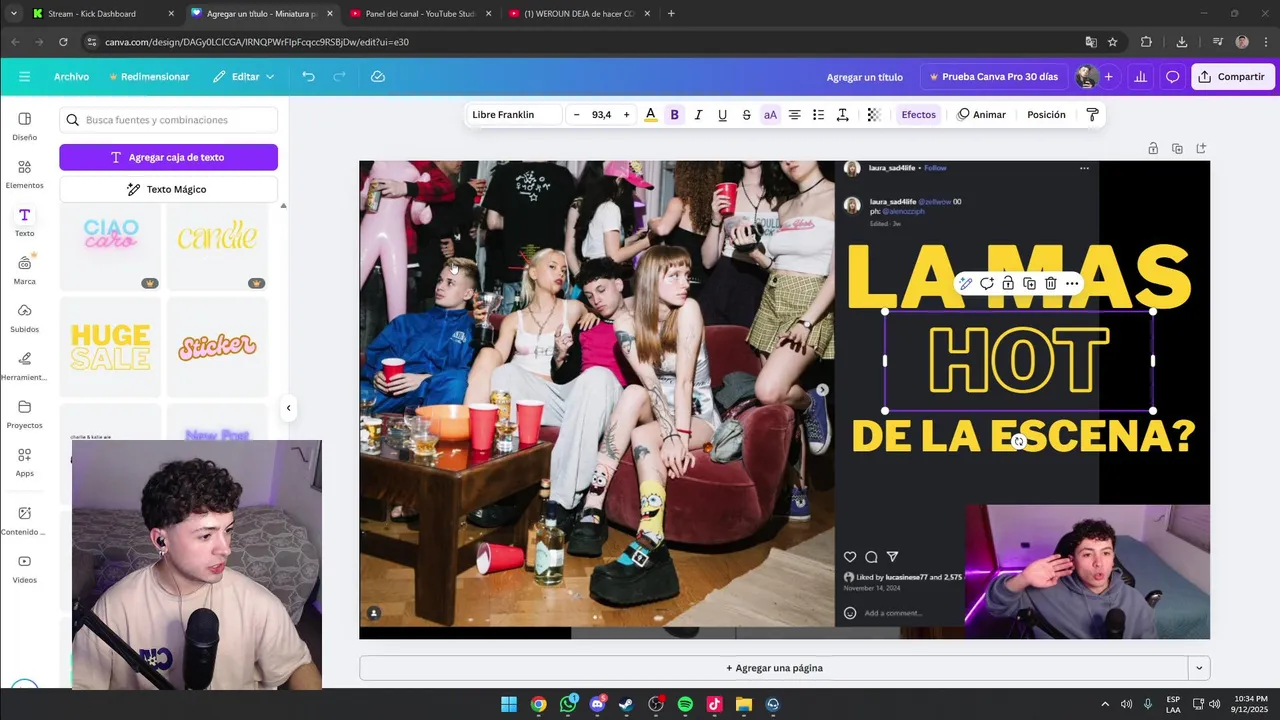
Task: Open the Posición panel
Action: pyautogui.click(x=1046, y=115)
